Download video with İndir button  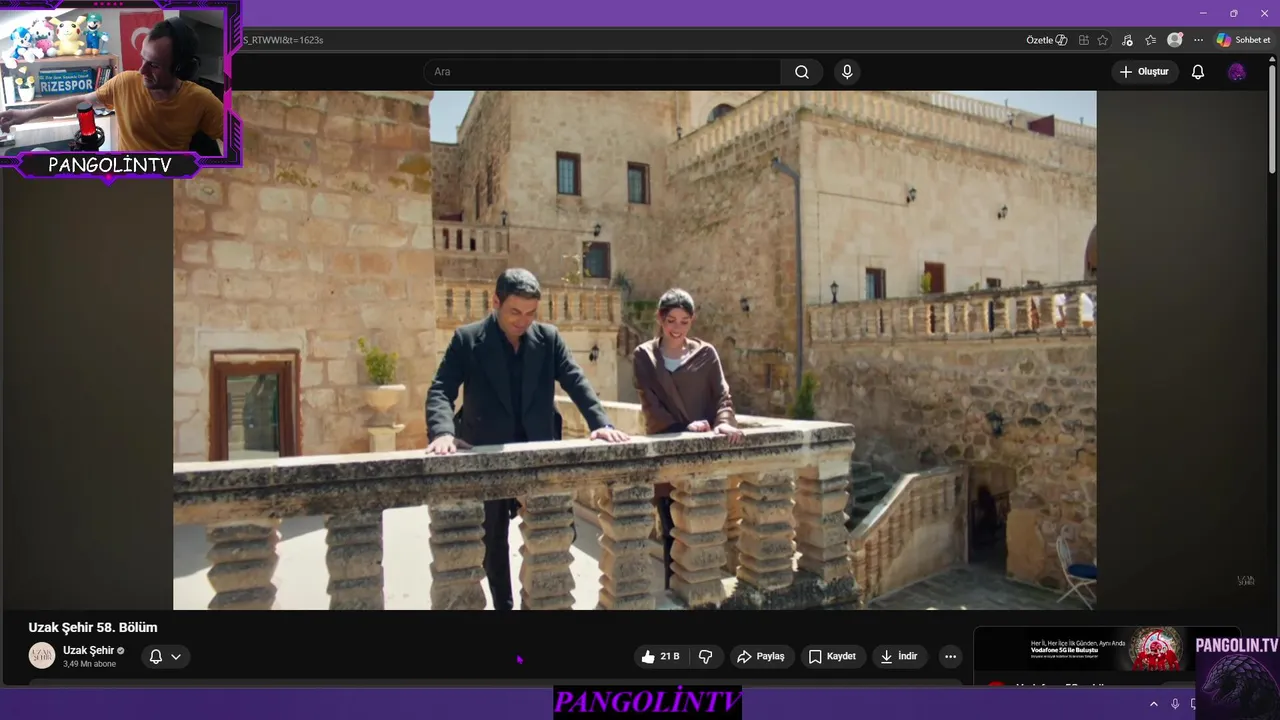pyautogui.click(x=899, y=657)
